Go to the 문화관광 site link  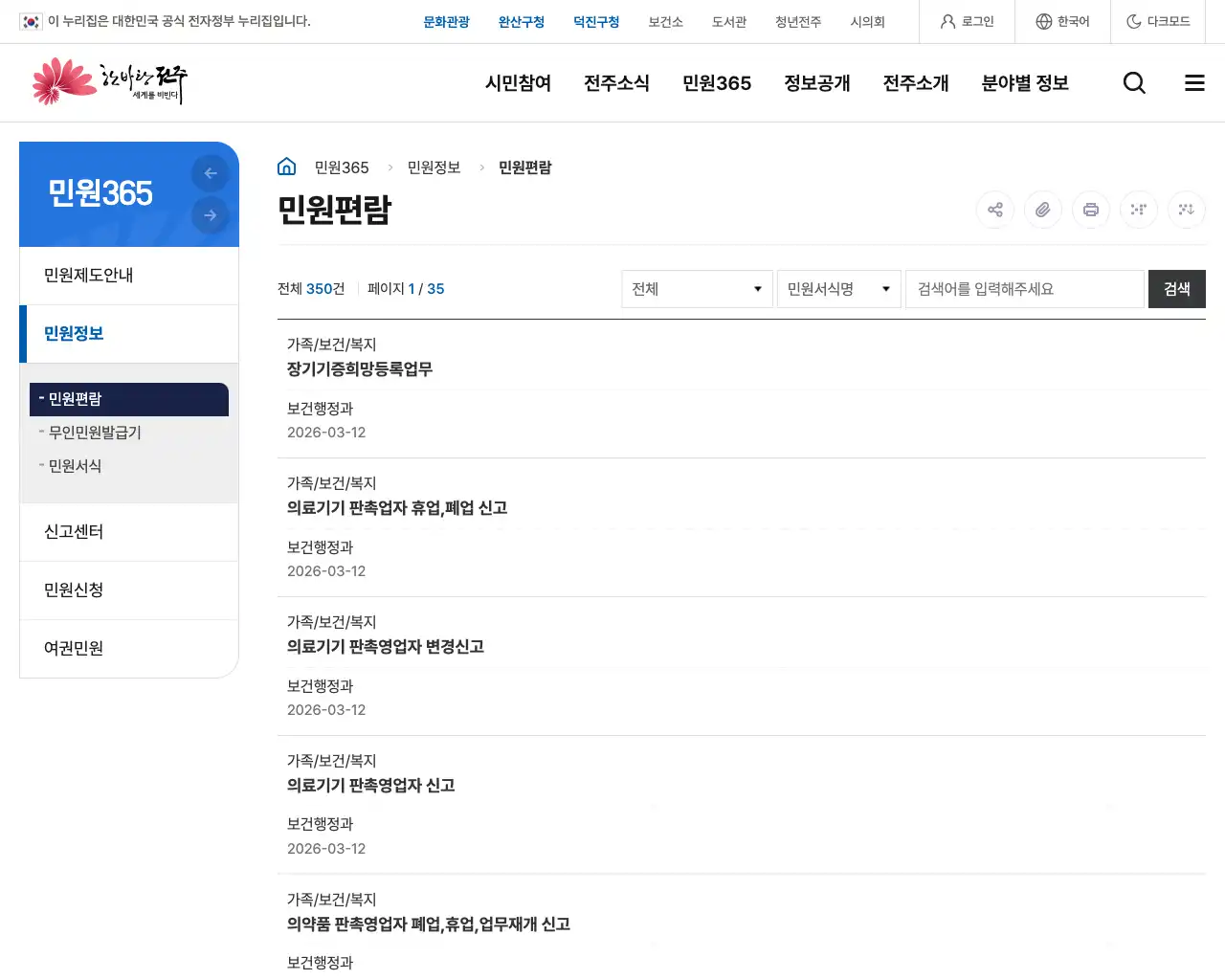point(446,21)
